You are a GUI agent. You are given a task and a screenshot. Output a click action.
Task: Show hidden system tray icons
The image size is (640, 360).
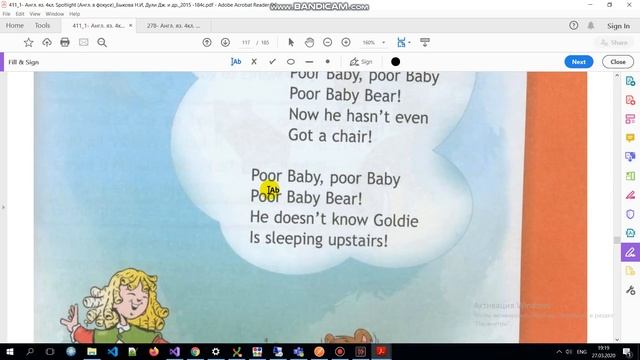[559, 351]
